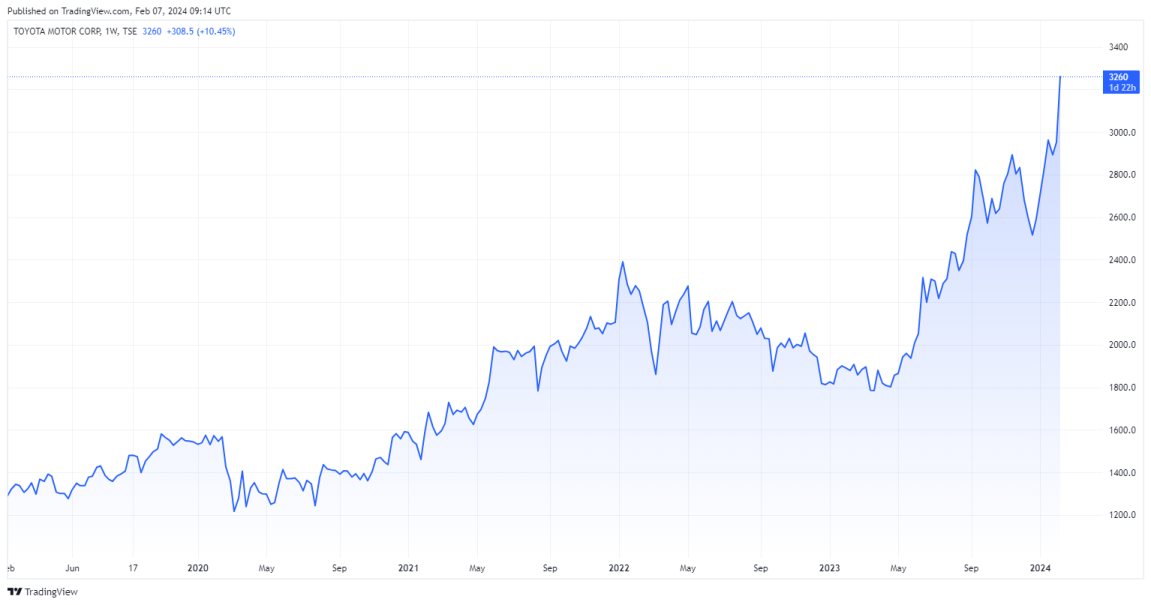Image resolution: width=1151 pixels, height=605 pixels.
Task: Click the Jun label on time axis
Action: pos(71,567)
